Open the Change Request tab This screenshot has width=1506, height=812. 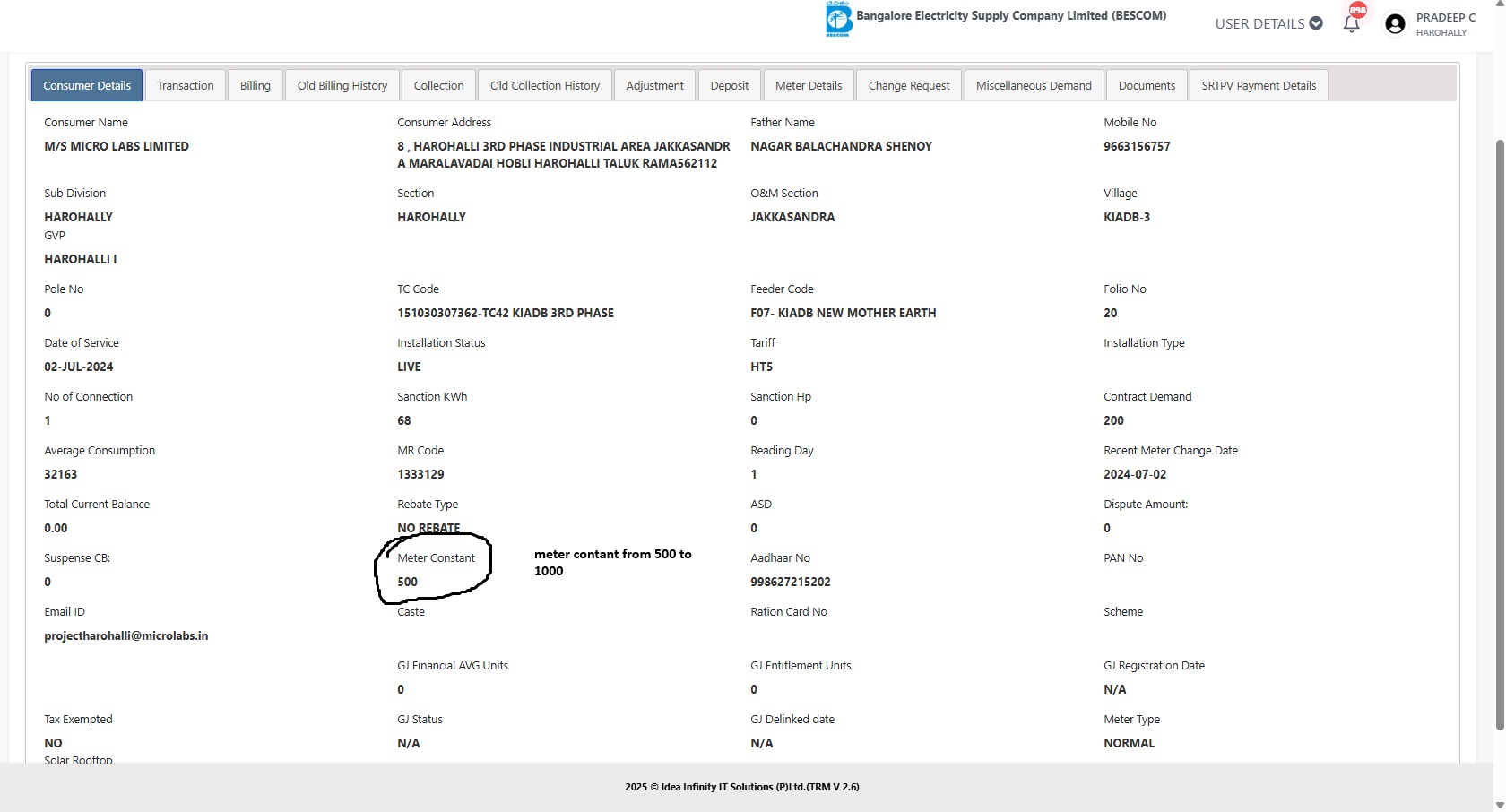(x=909, y=85)
